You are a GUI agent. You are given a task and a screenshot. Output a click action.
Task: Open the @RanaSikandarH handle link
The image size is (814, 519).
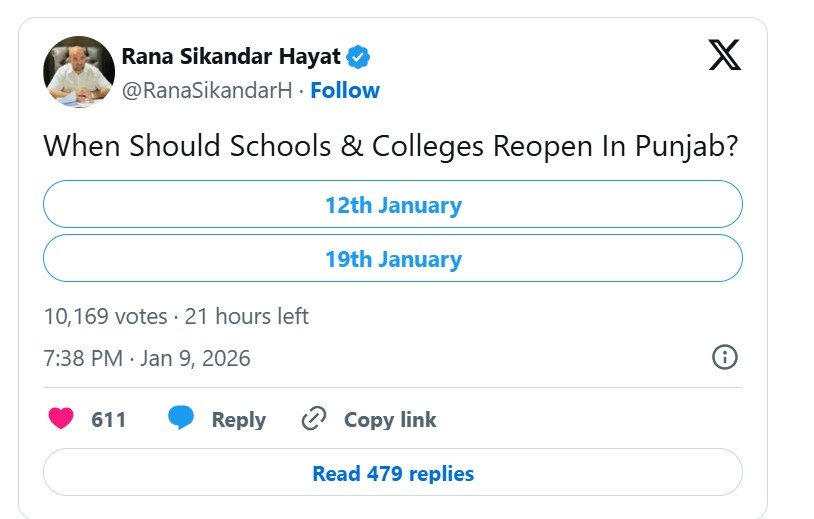point(207,90)
